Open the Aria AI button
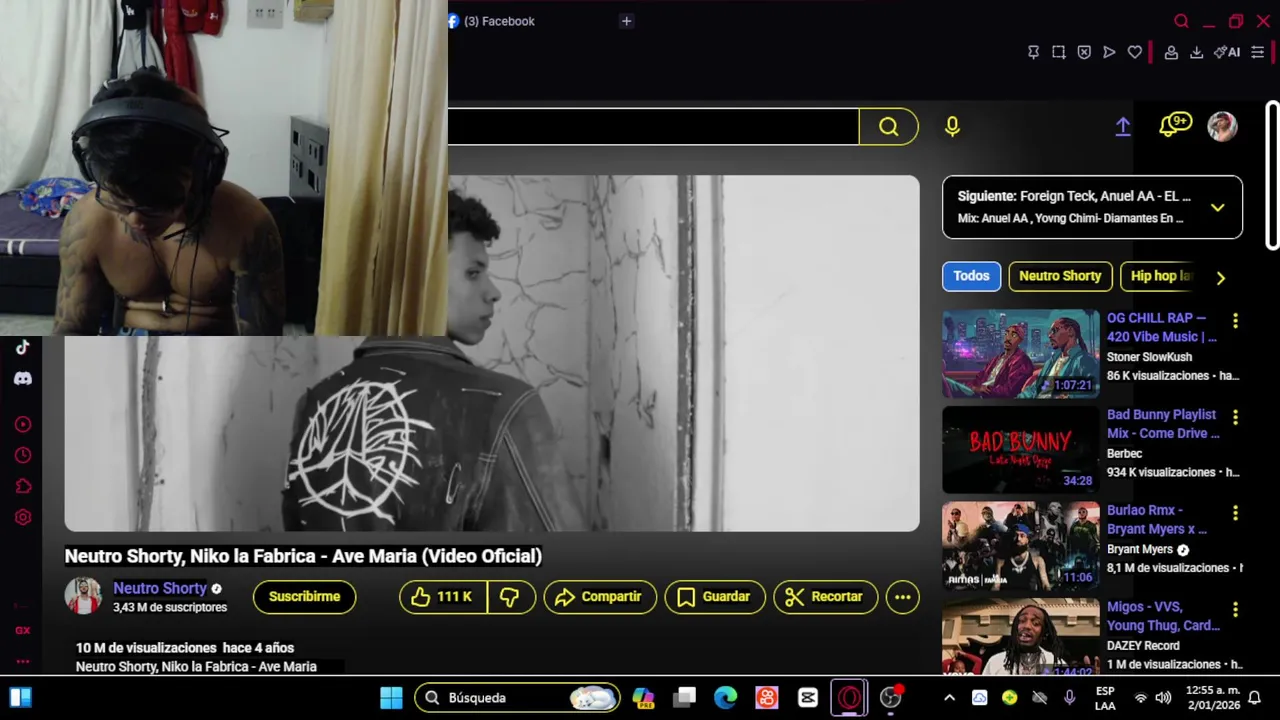Image resolution: width=1280 pixels, height=720 pixels. coord(1227,52)
